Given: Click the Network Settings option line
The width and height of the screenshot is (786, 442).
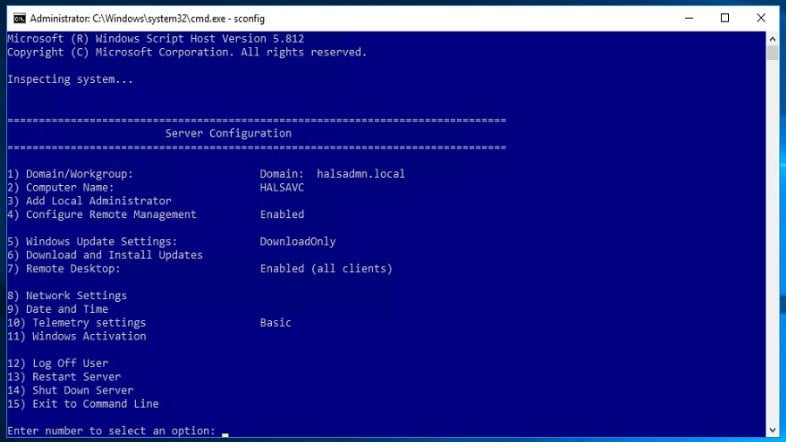Looking at the screenshot, I should click(67, 296).
